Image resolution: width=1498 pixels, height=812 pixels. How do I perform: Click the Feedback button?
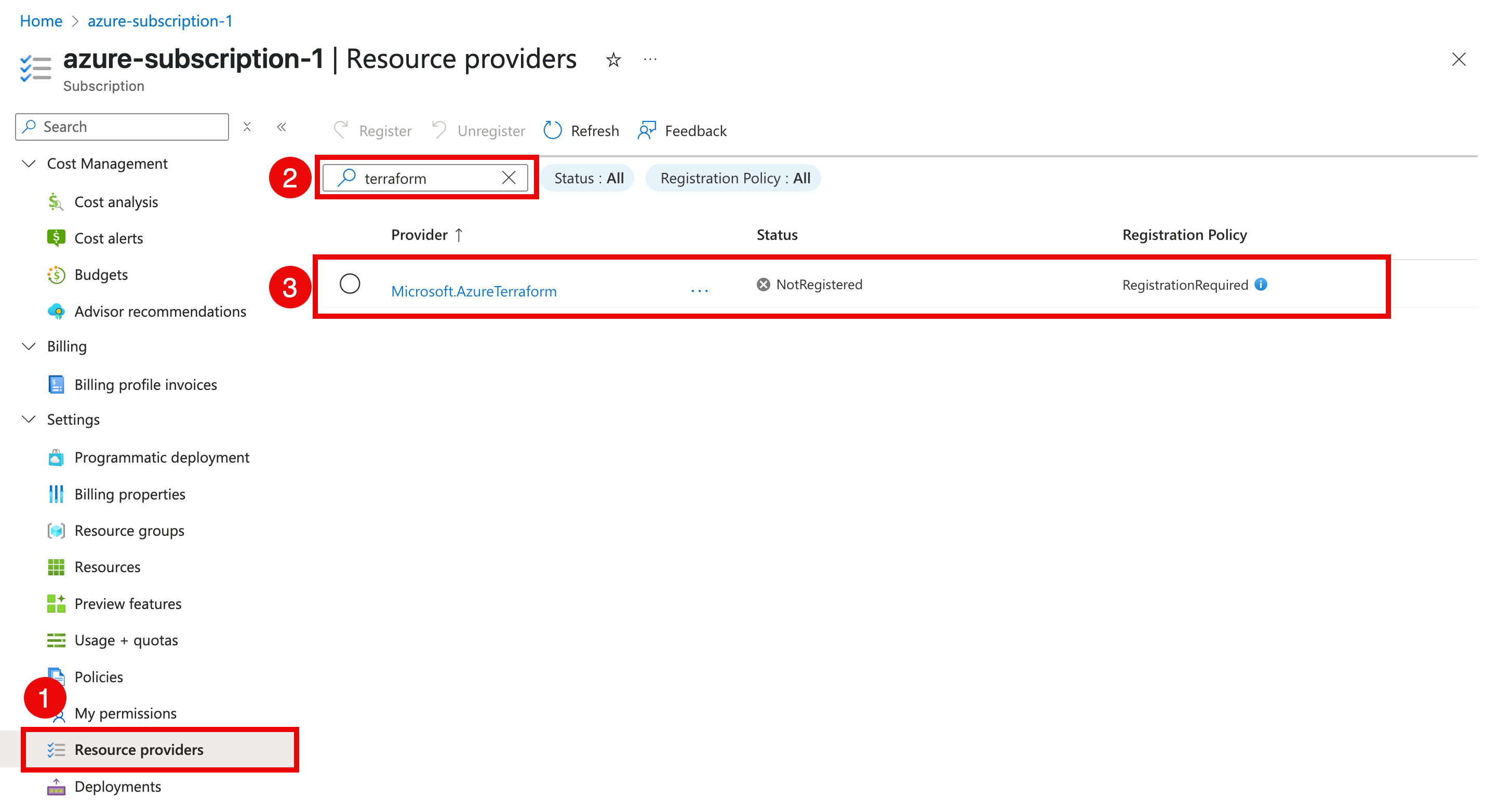point(681,130)
